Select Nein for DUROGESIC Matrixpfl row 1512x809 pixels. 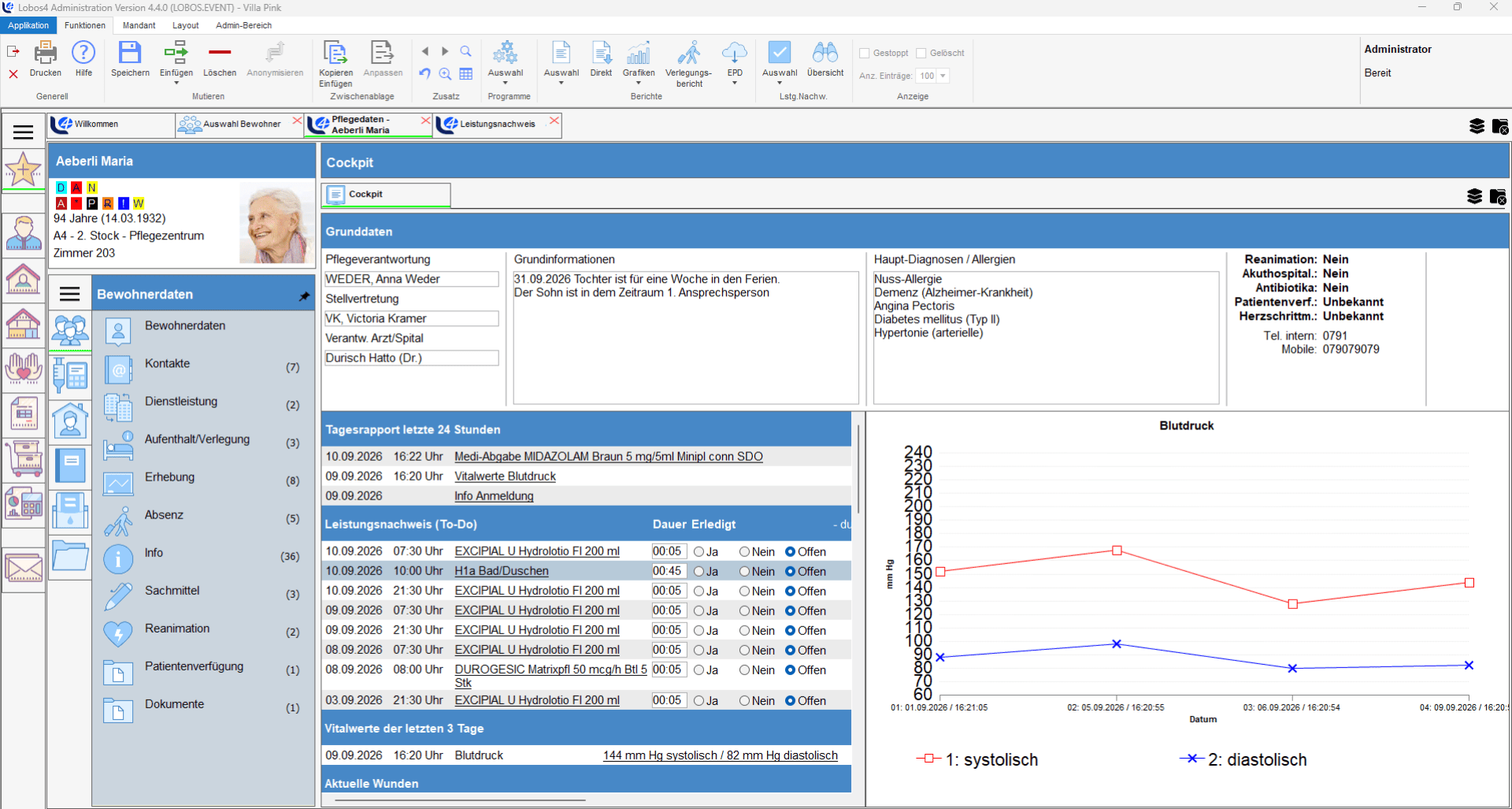pos(744,670)
